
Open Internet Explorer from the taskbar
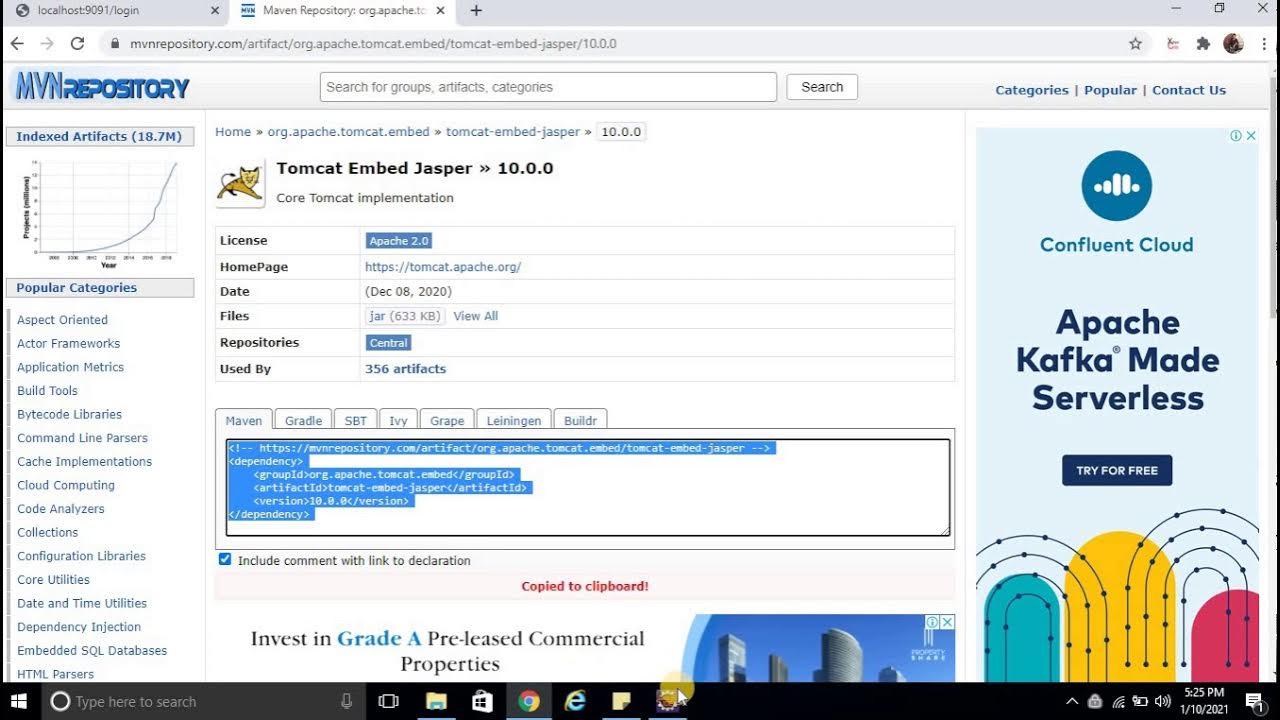575,701
